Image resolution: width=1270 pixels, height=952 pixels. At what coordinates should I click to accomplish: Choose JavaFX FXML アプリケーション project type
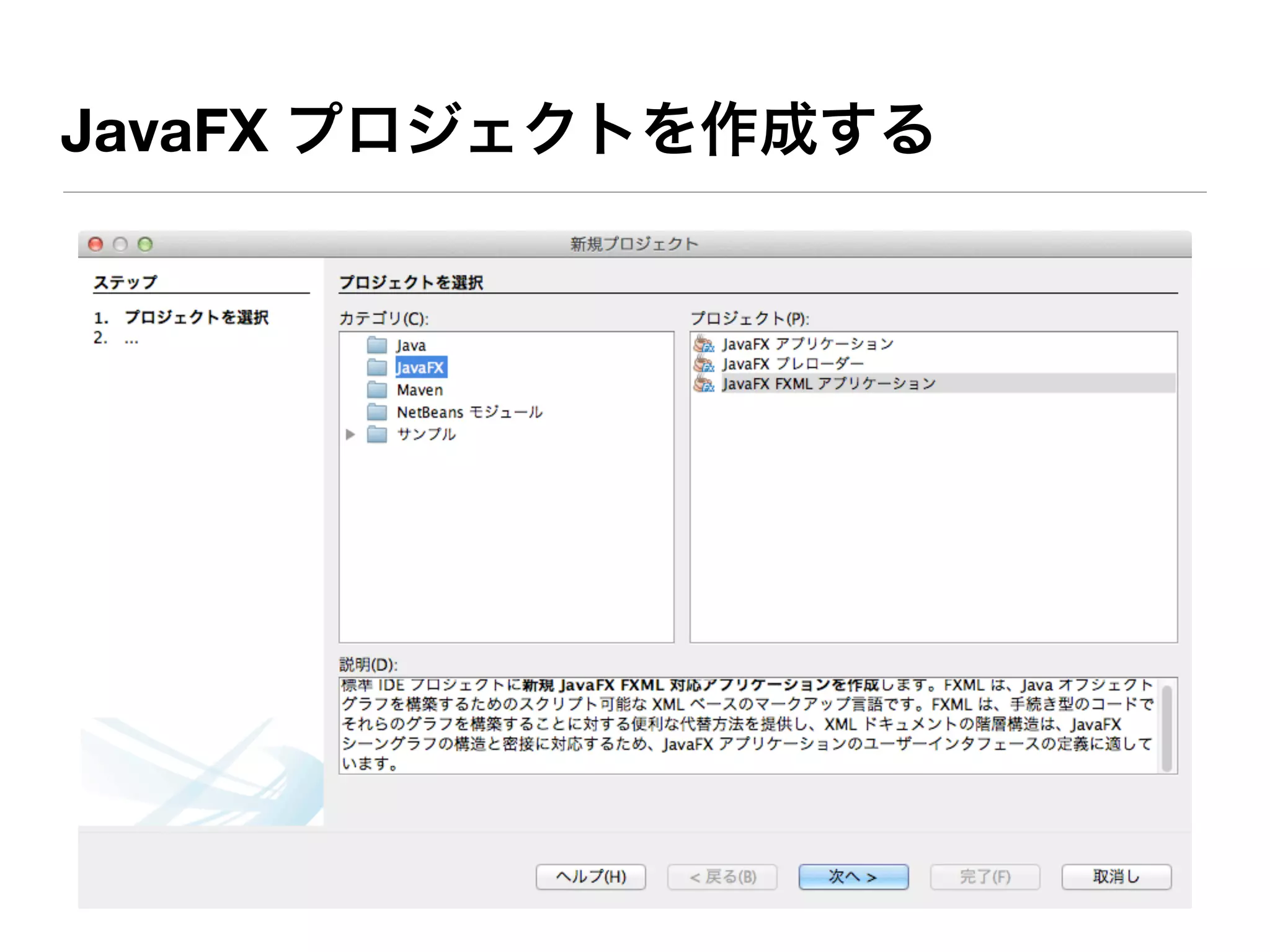828,384
